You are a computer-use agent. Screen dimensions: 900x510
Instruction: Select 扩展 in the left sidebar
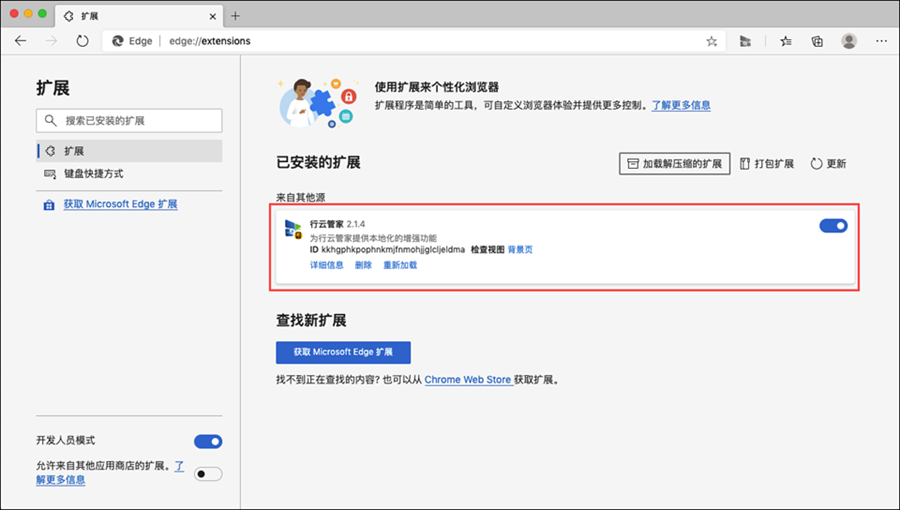point(74,151)
